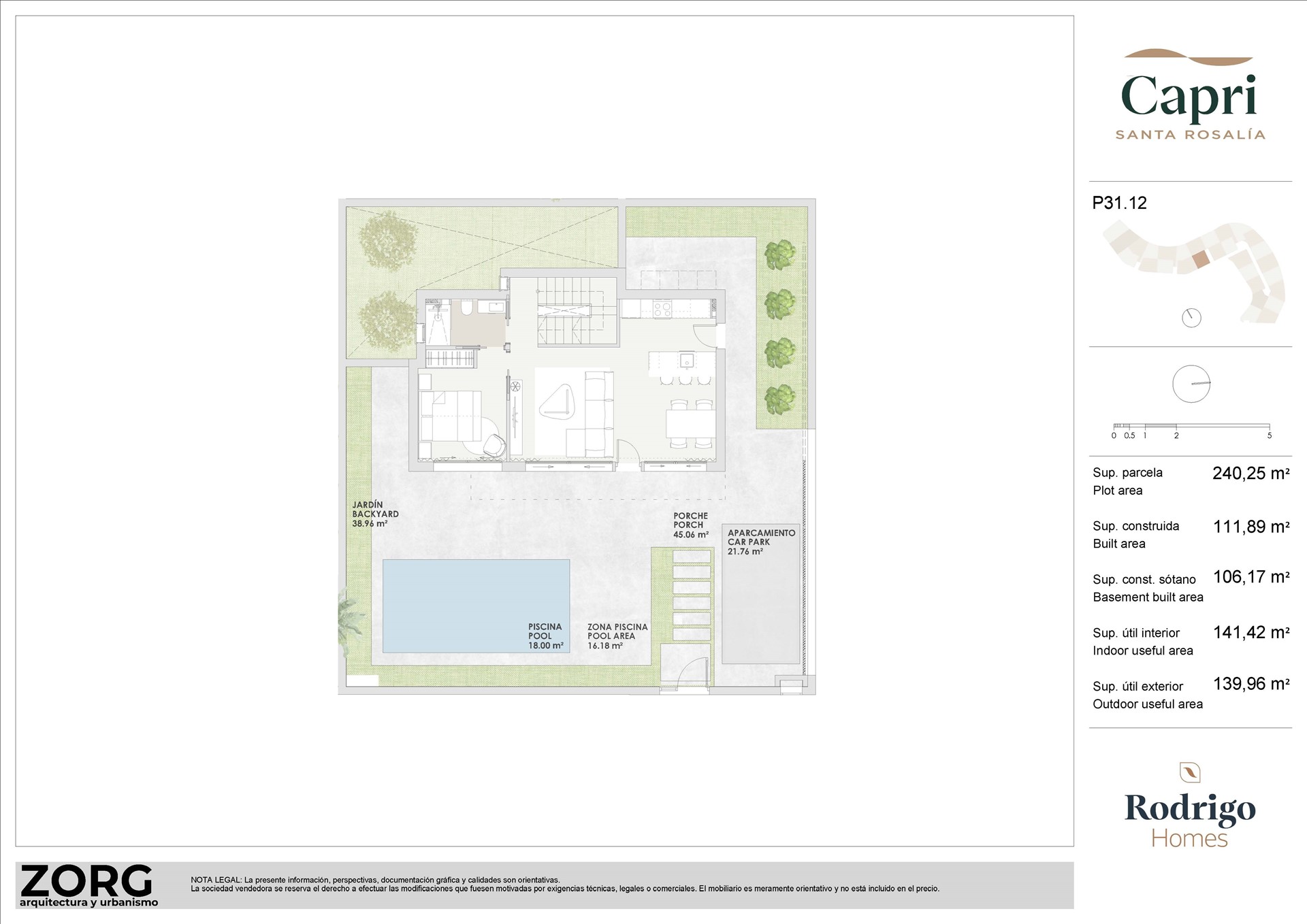Click the double bed in the bedroom
The image size is (1307, 924).
tap(451, 416)
